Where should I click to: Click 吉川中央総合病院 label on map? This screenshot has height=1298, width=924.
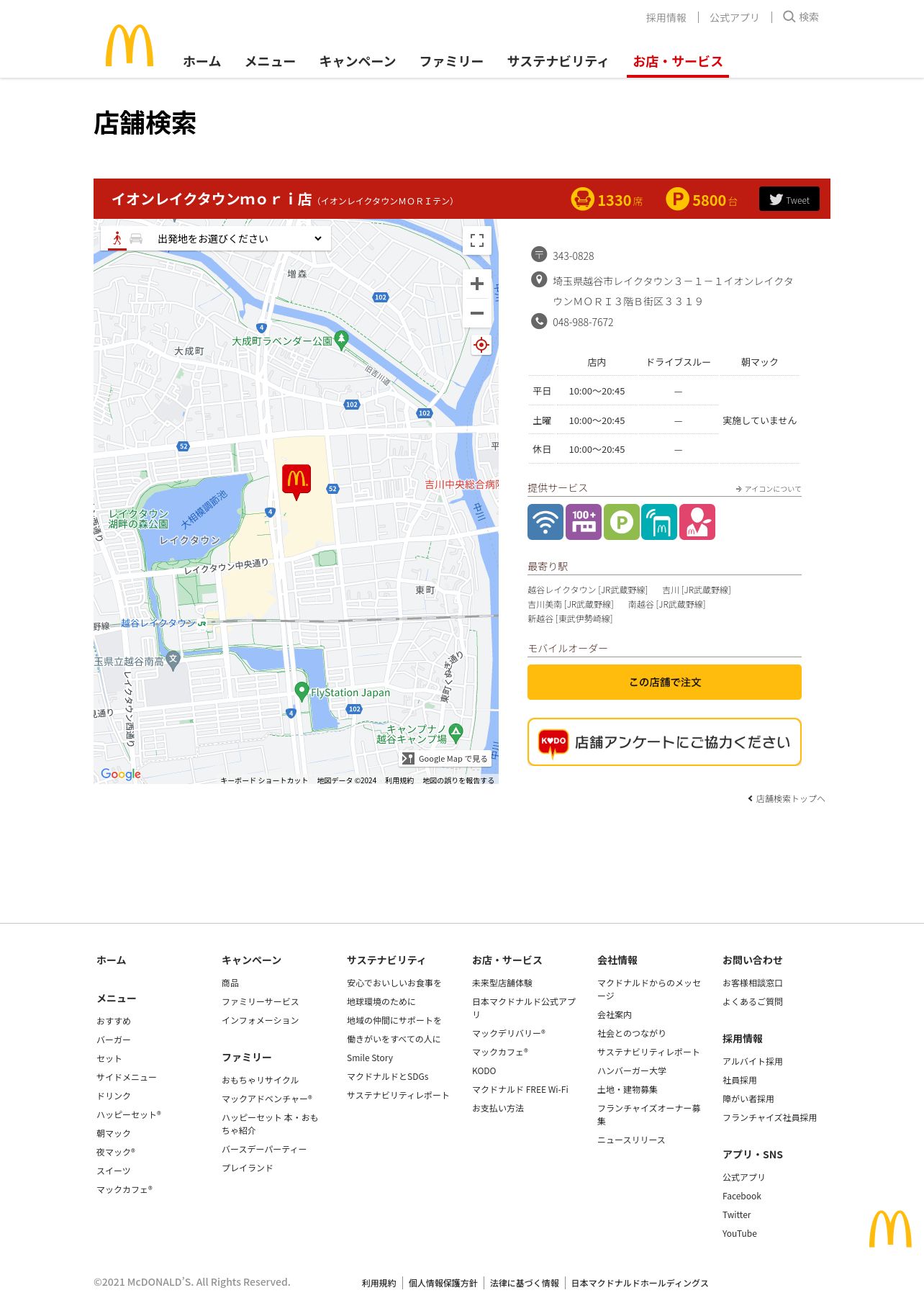click(461, 485)
